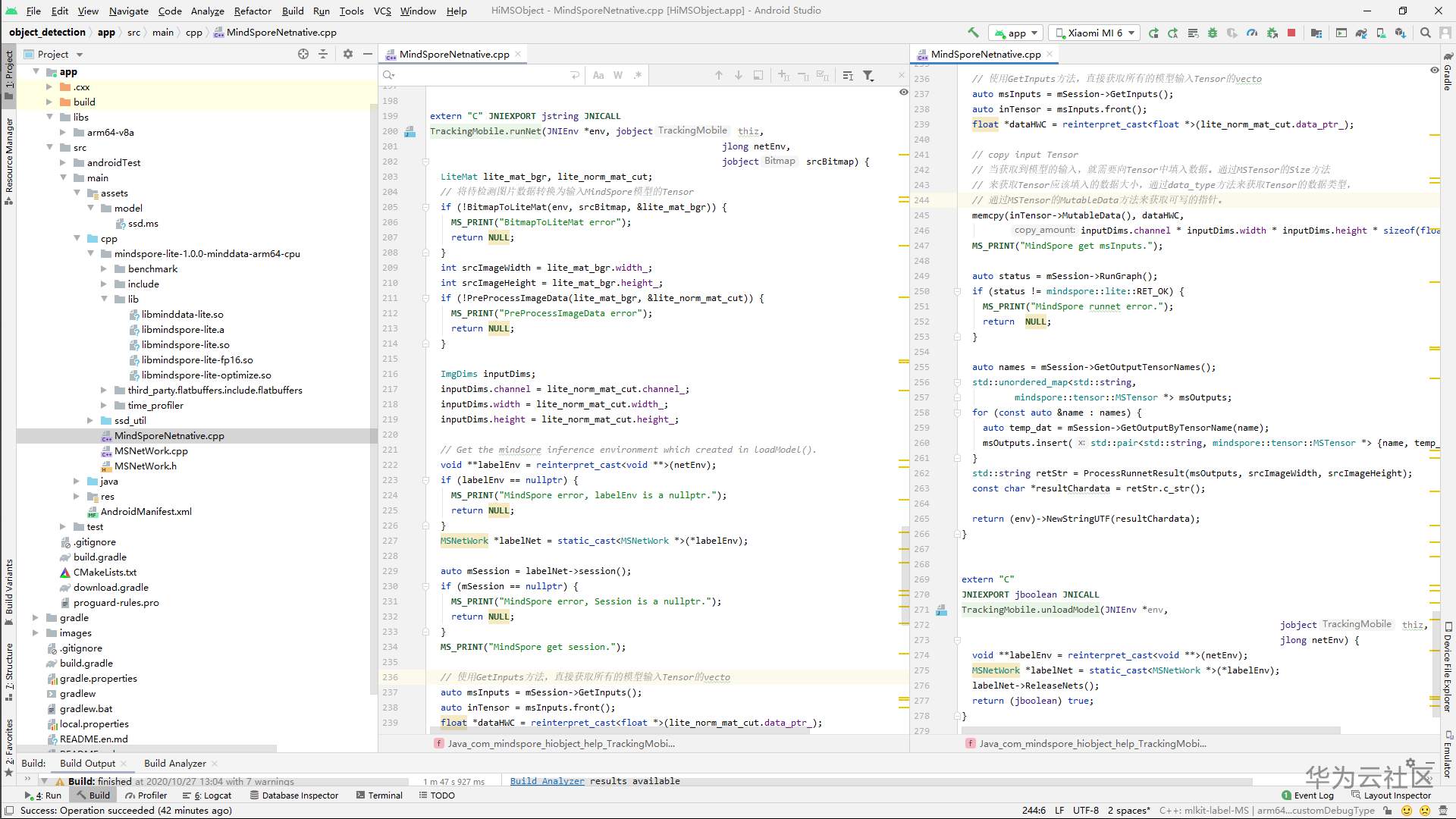Click the find search input field
Viewport: 1456px width, 819px height.
478,75
